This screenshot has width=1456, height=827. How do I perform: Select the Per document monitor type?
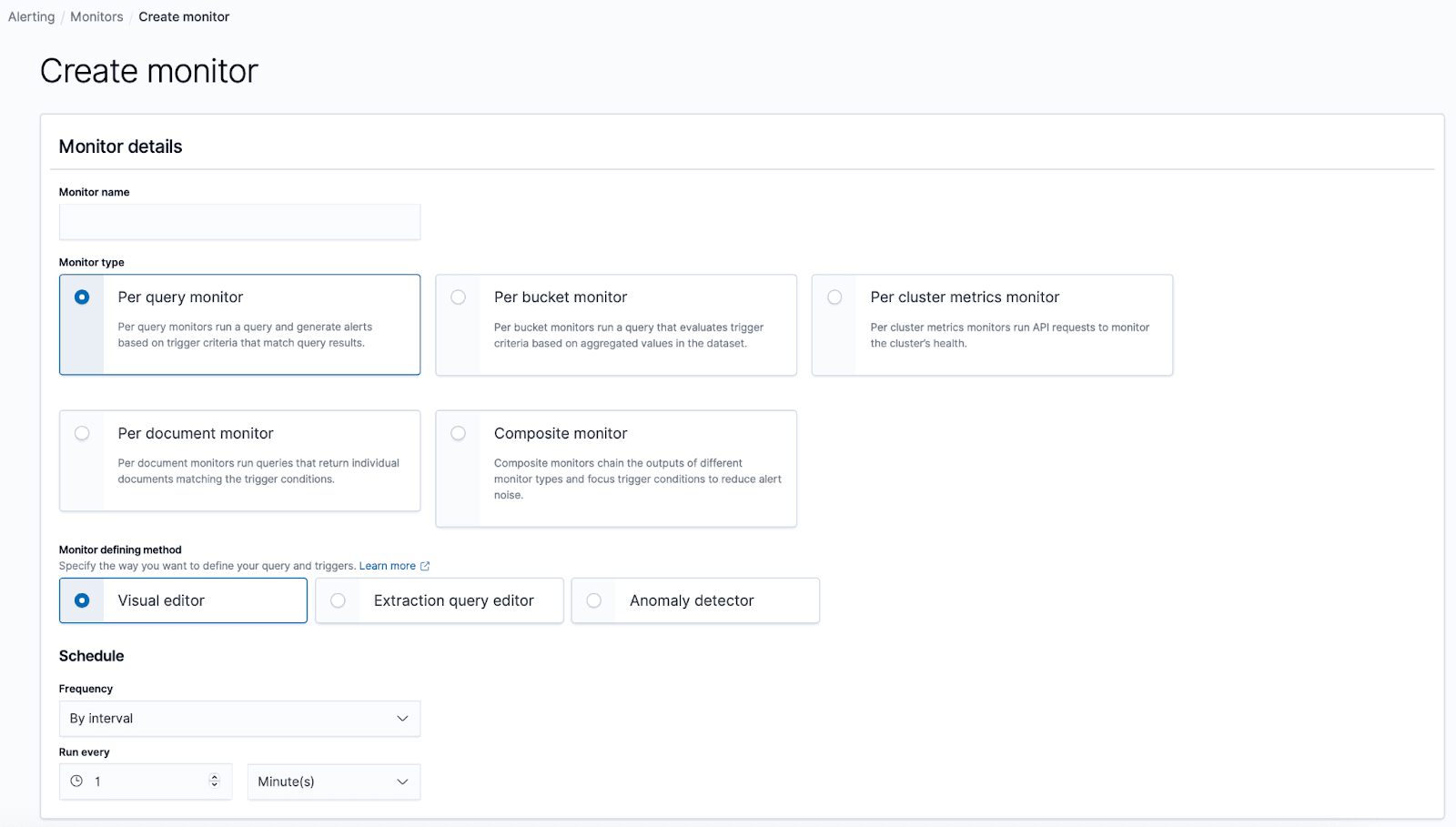83,433
